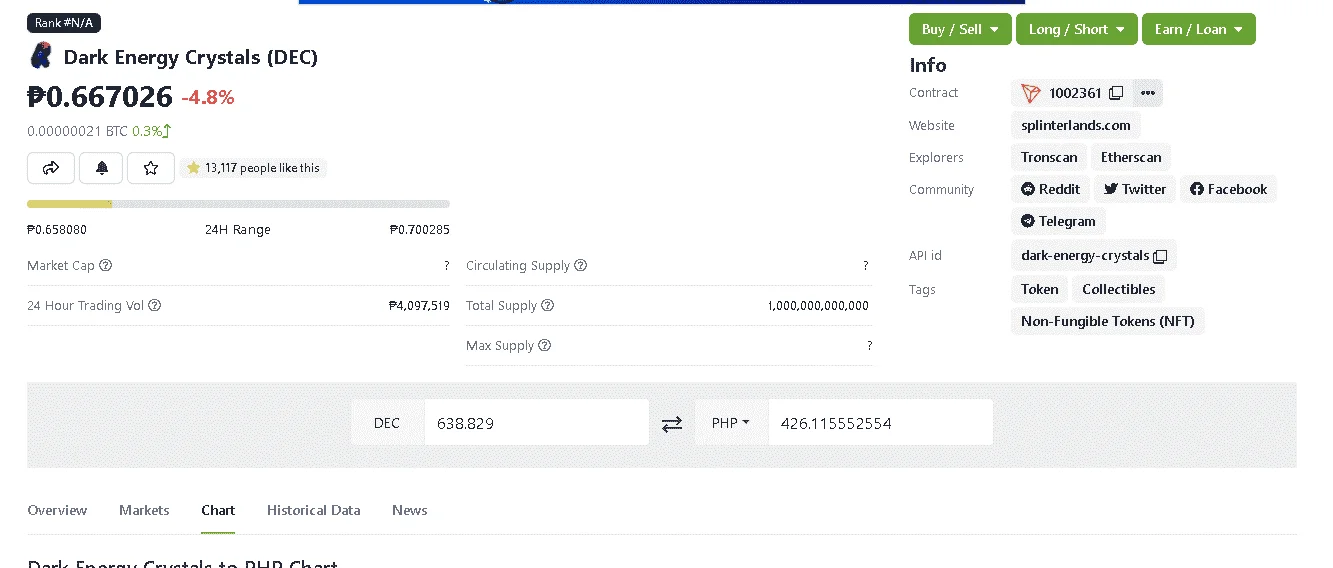Switch to the Markets tab

coord(144,510)
